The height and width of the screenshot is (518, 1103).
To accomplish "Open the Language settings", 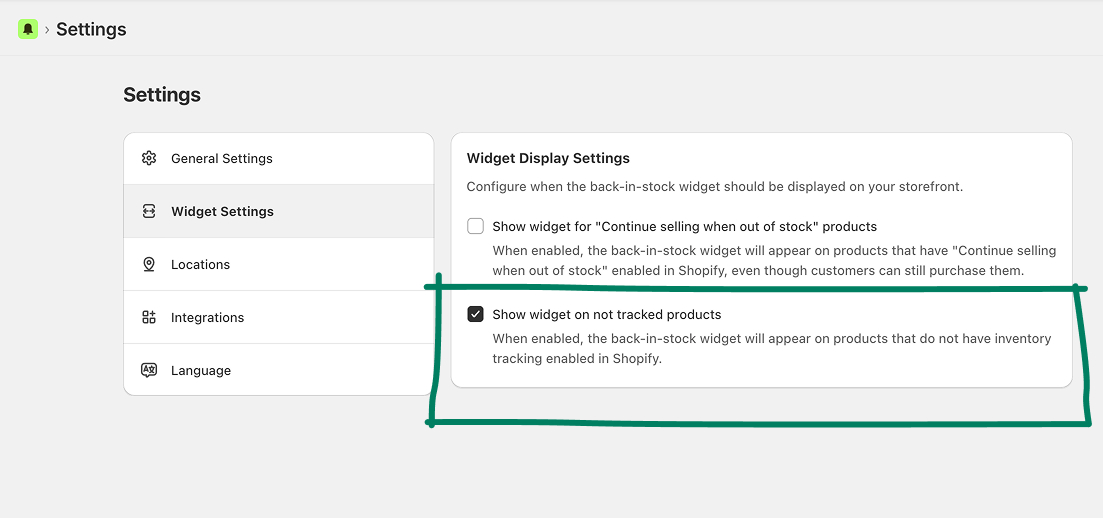I will click(x=200, y=370).
